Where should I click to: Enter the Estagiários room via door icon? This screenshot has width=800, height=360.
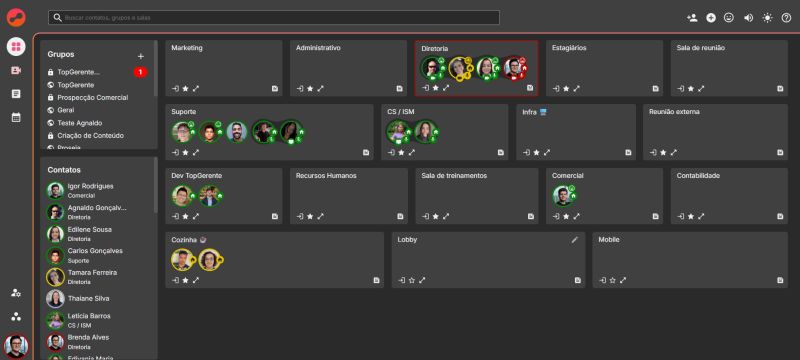pyautogui.click(x=556, y=89)
